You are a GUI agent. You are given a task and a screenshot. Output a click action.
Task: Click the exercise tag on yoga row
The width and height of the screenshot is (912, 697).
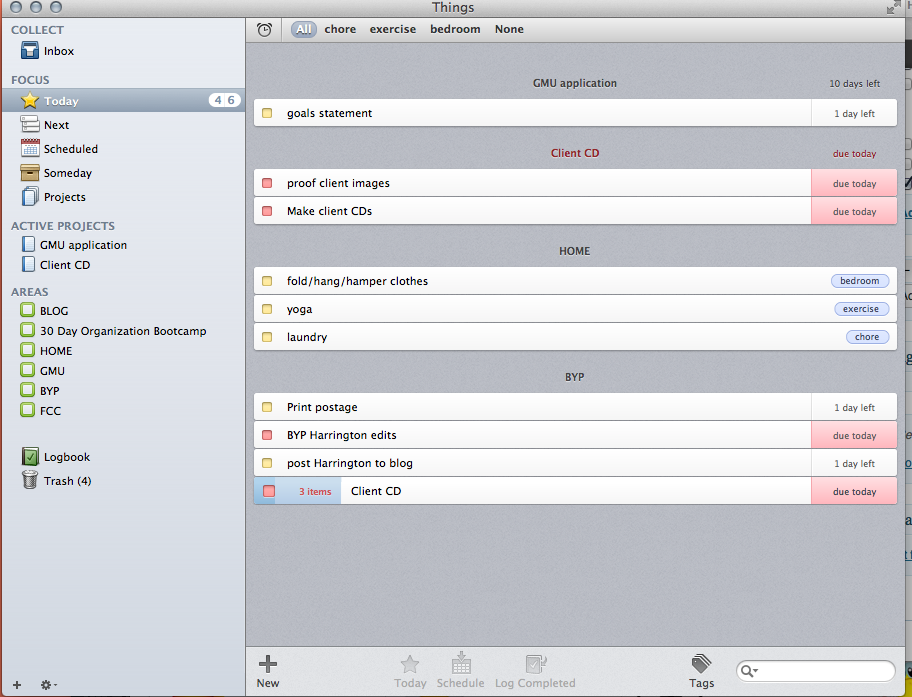point(860,310)
